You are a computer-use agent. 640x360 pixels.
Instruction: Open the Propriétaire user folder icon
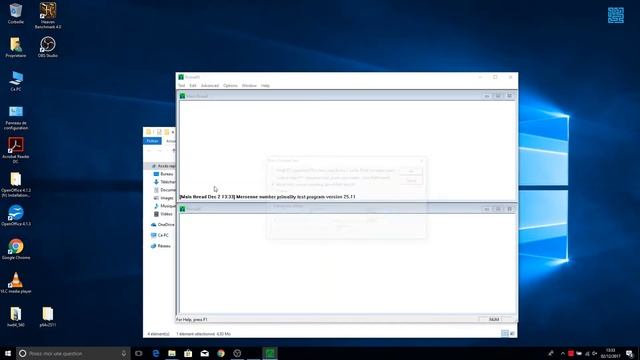(x=16, y=47)
